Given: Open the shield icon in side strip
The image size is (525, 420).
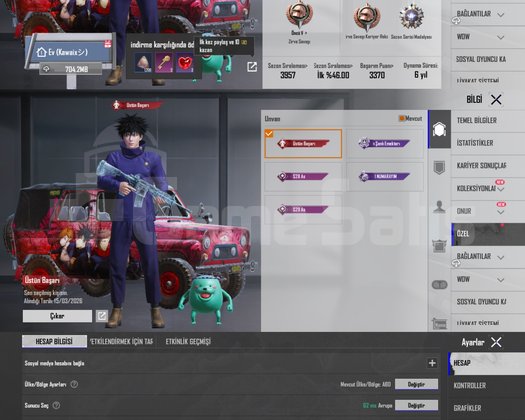Looking at the screenshot, I should [439, 167].
